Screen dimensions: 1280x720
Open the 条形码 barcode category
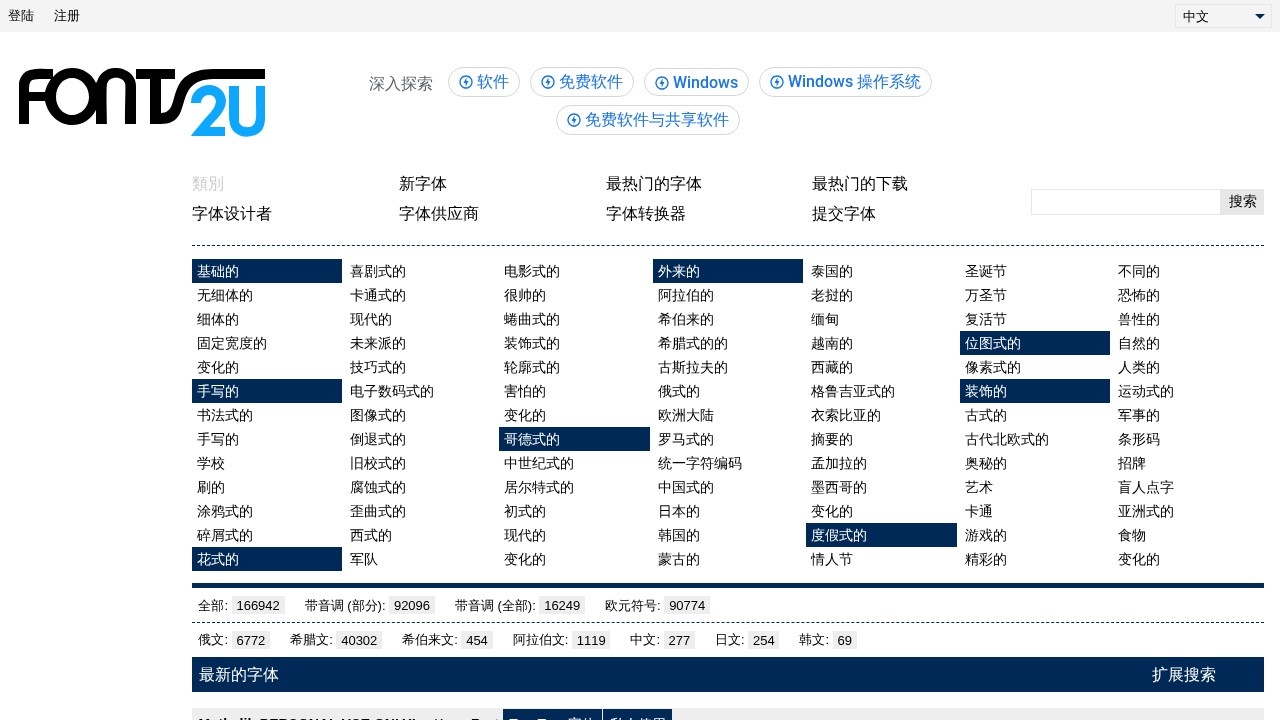(x=1139, y=439)
